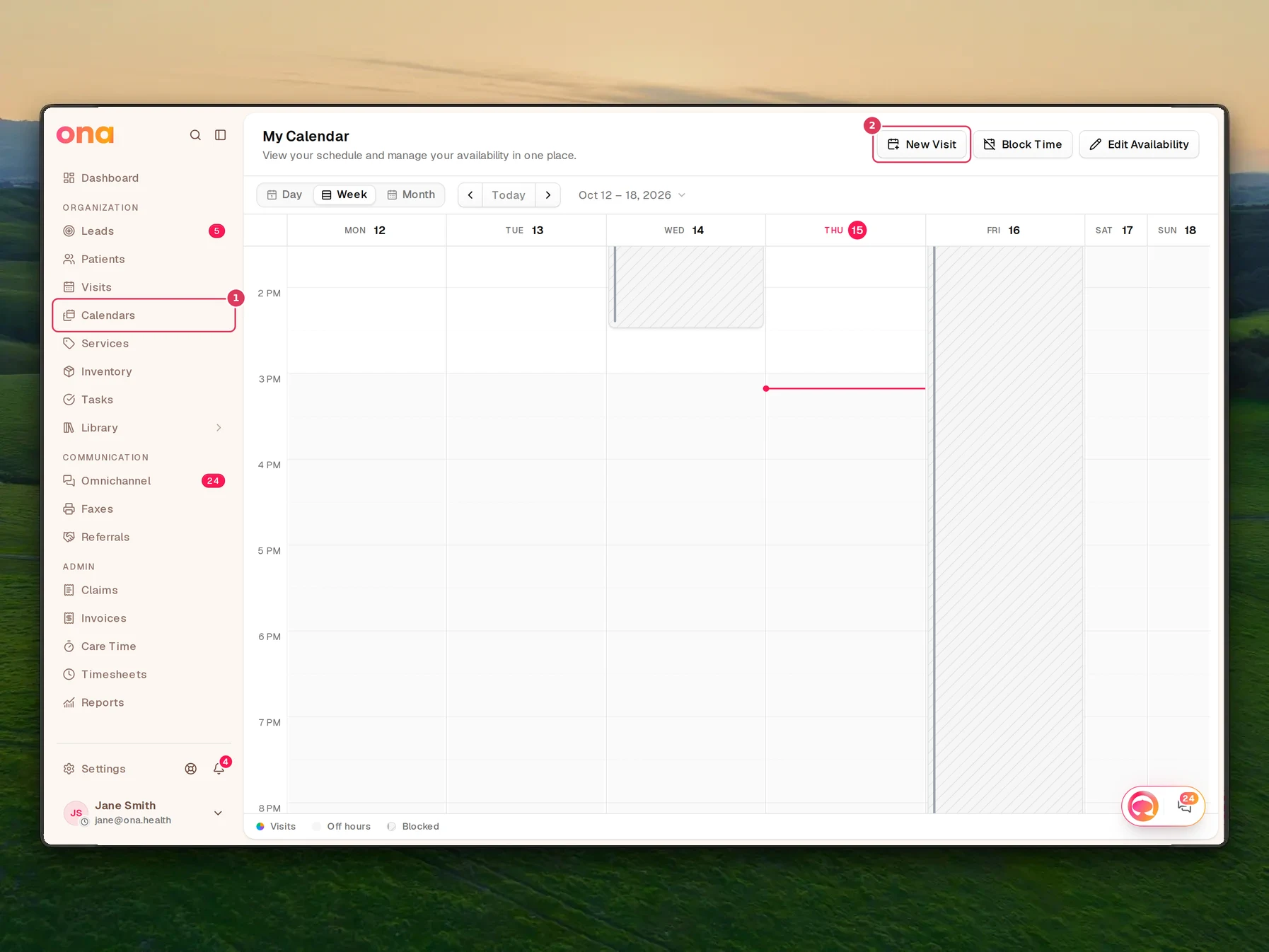Image resolution: width=1269 pixels, height=952 pixels.
Task: Open Faxes page
Action: pos(144,509)
